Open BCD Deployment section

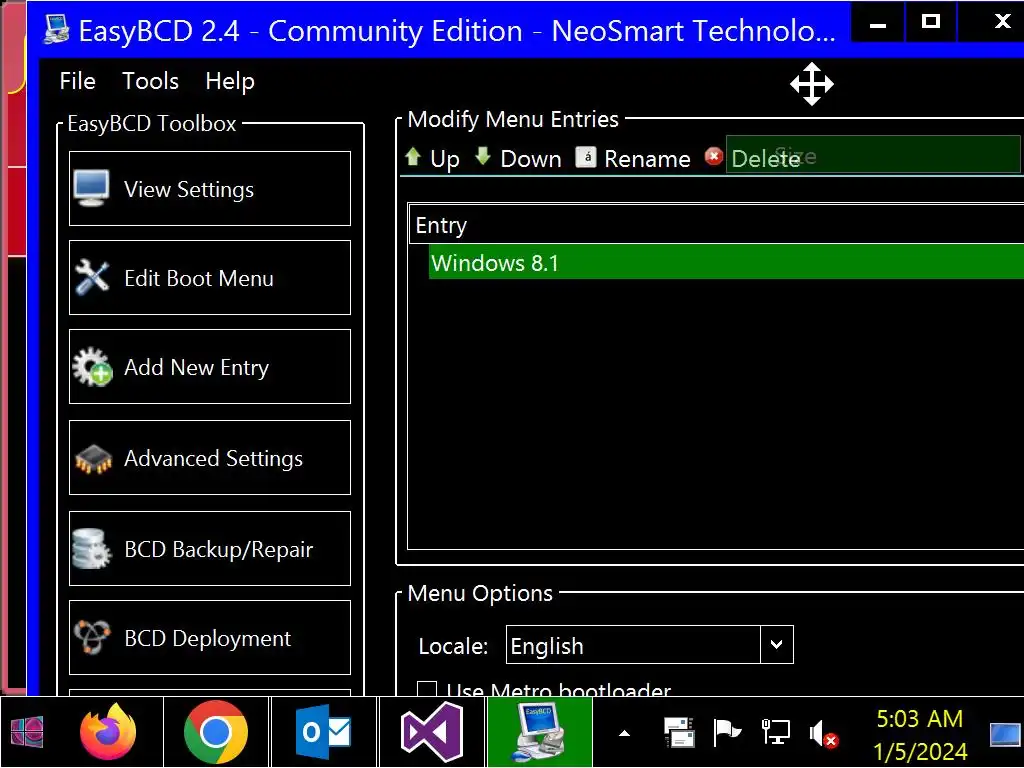[210, 637]
